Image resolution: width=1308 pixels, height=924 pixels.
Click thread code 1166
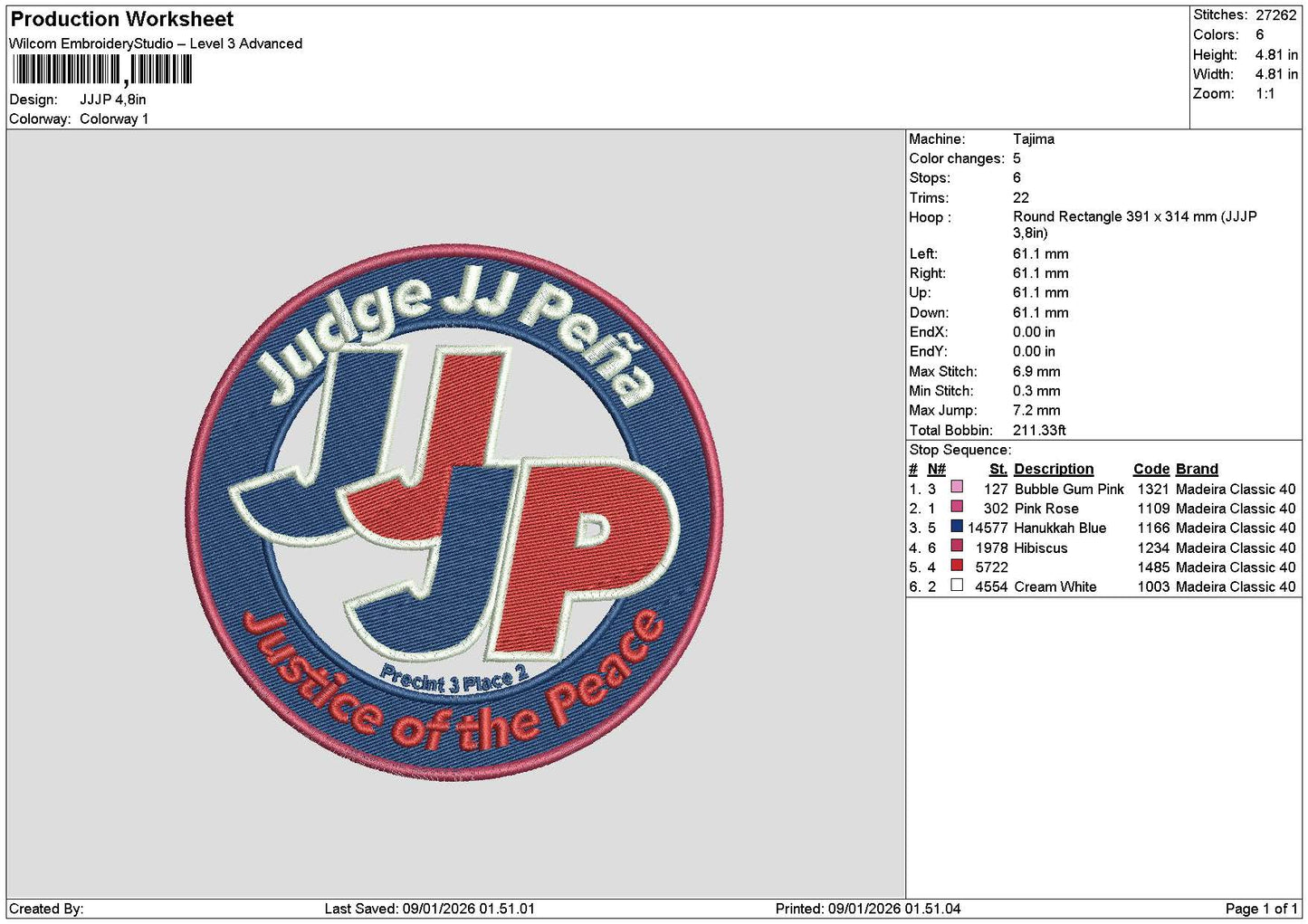[1153, 528]
